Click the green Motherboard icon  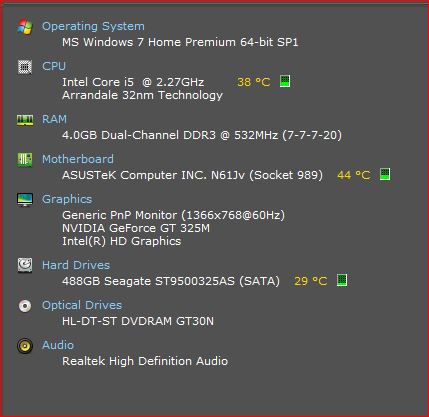tap(25, 160)
